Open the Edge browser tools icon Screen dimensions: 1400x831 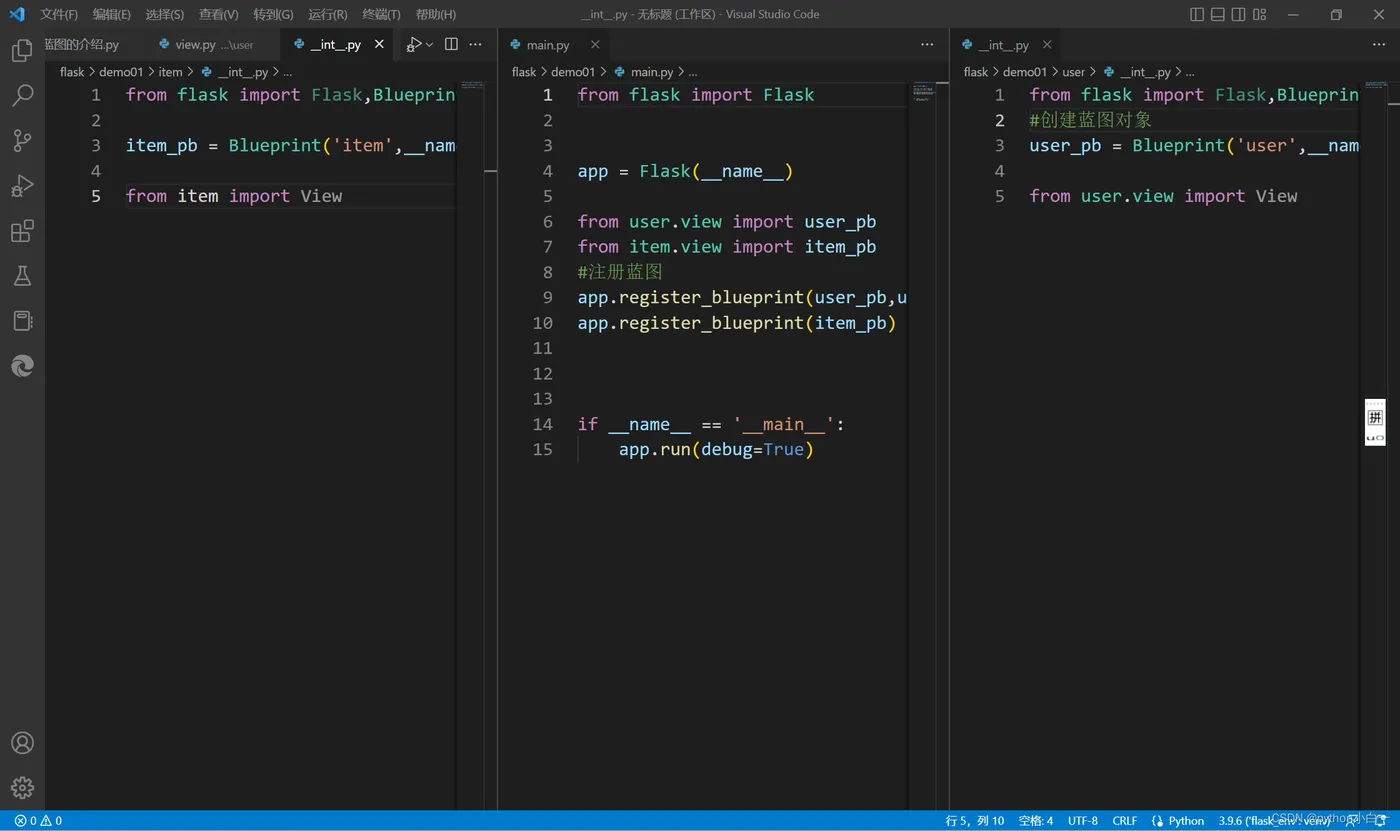(22, 366)
